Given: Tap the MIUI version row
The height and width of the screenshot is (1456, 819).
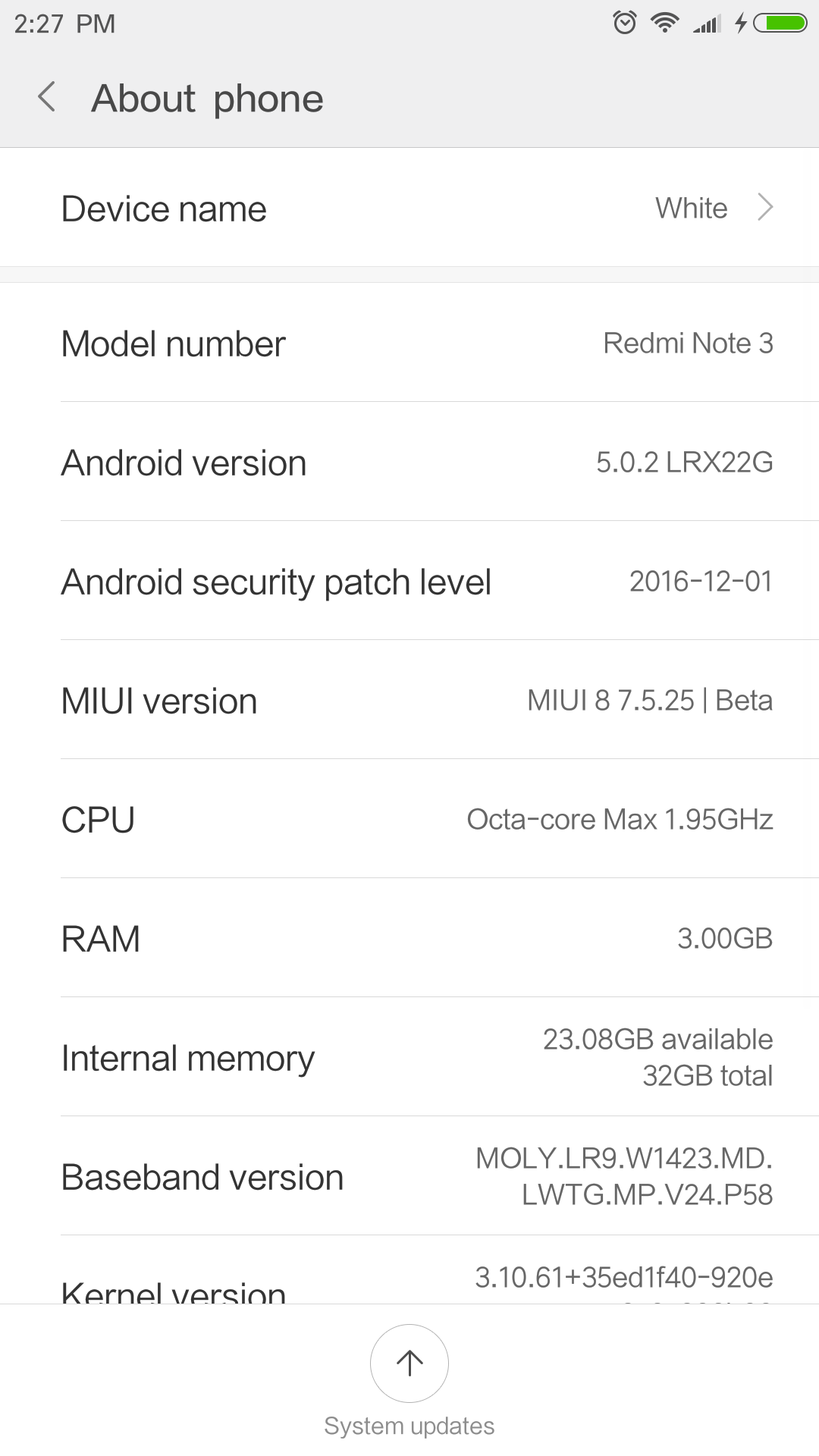Looking at the screenshot, I should 409,701.
